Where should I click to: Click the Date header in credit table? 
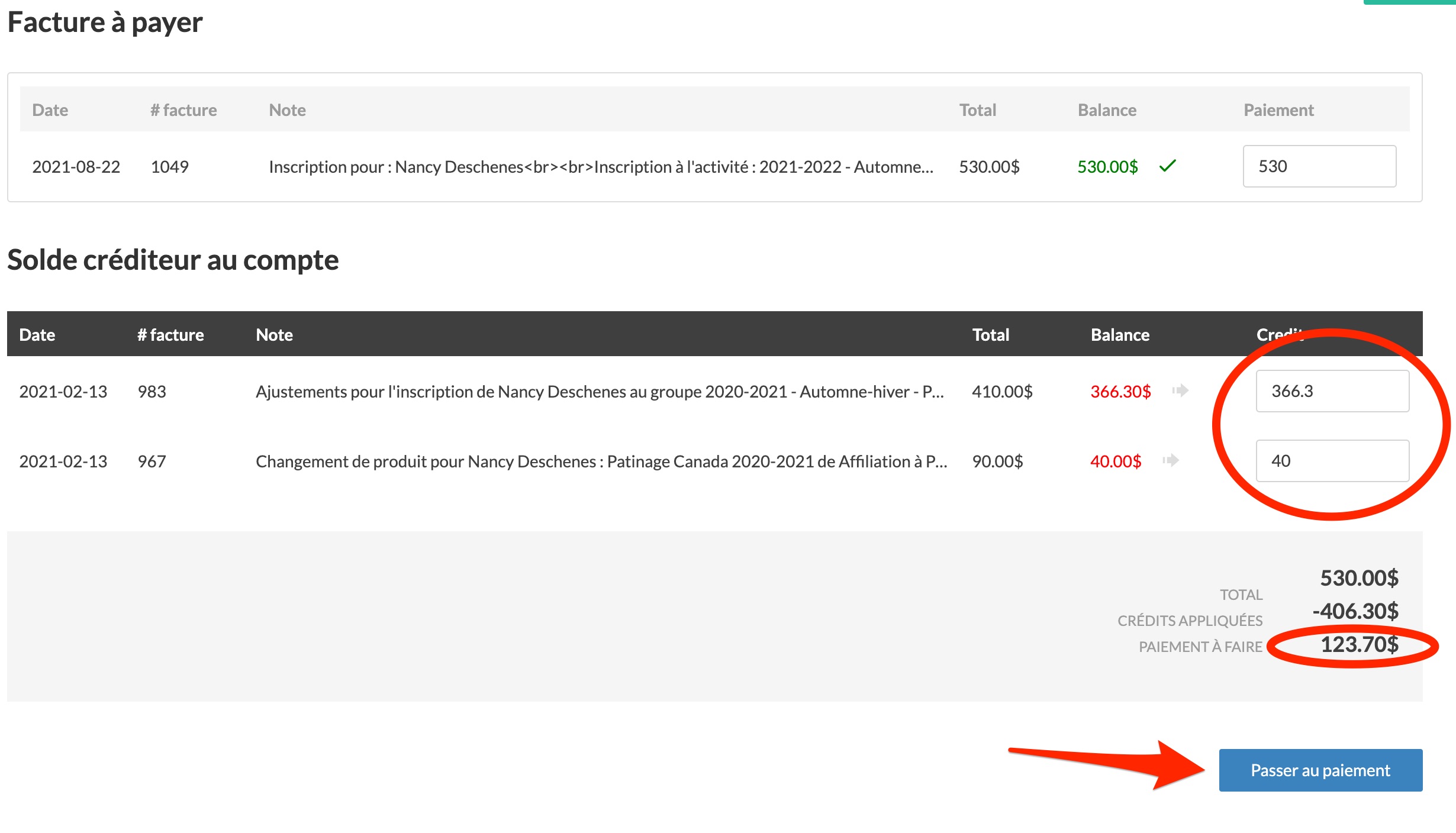coord(37,335)
